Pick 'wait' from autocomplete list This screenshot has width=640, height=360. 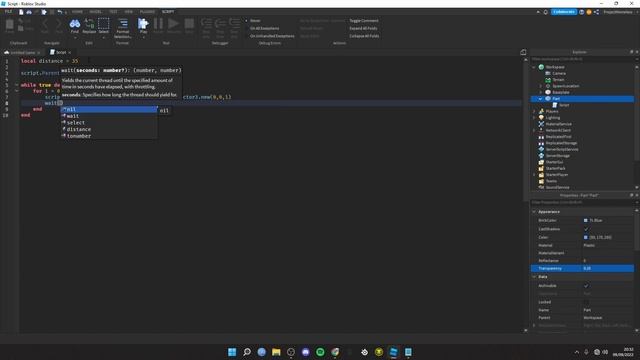(109, 116)
